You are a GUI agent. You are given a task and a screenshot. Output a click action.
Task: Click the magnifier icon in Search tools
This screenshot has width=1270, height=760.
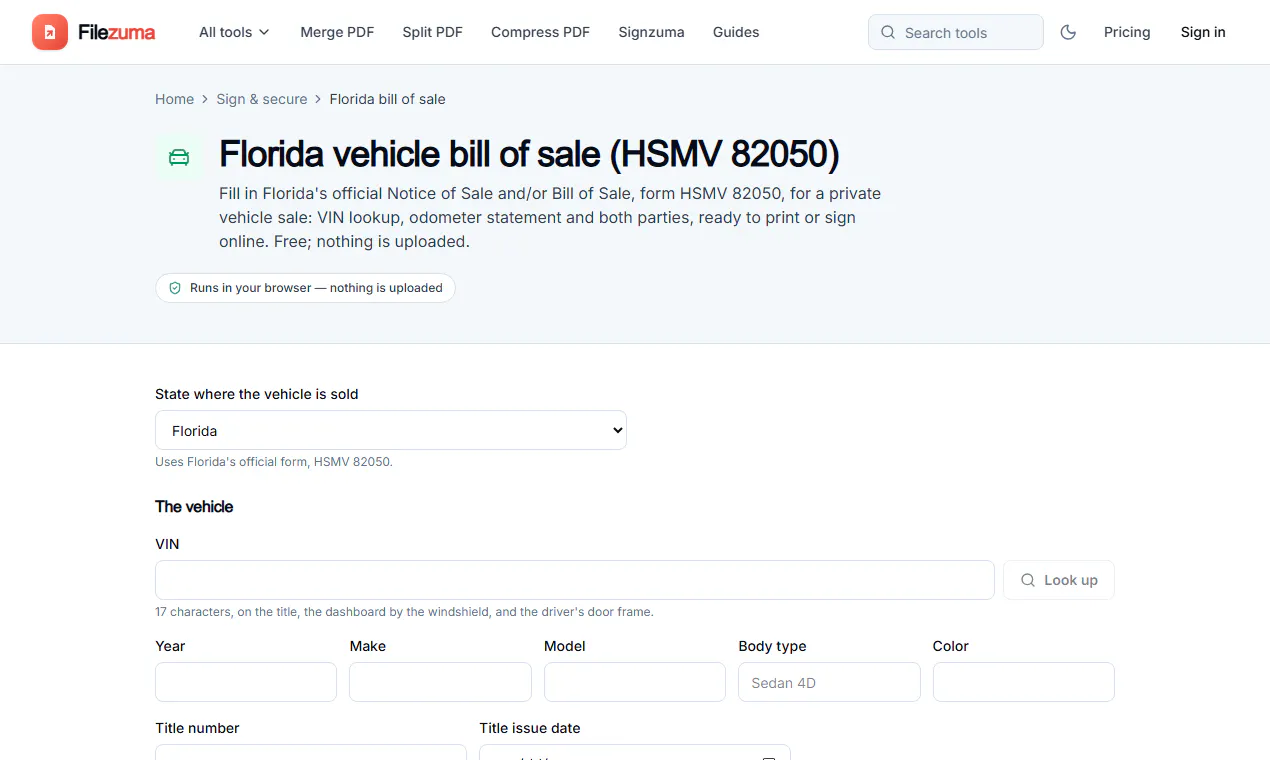pos(888,32)
